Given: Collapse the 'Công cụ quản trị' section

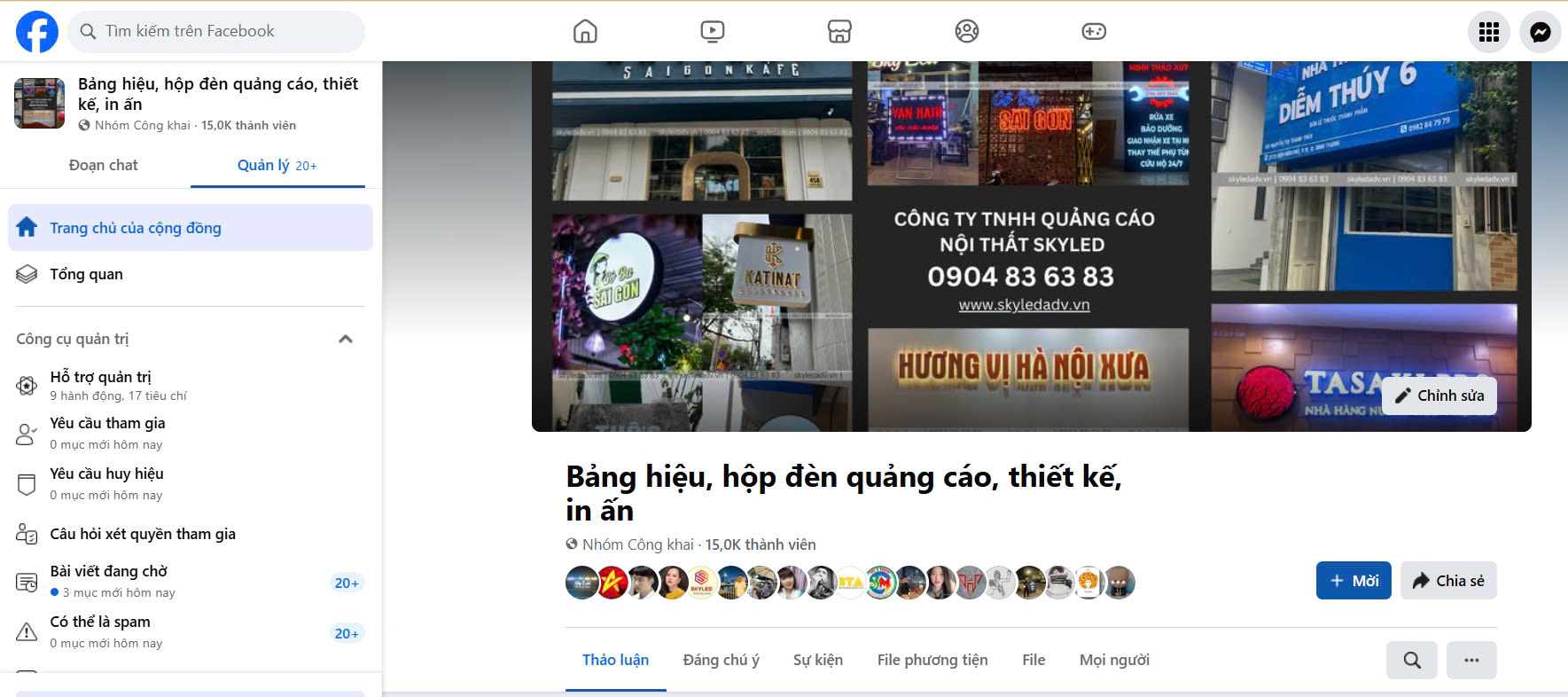Looking at the screenshot, I should [x=346, y=339].
